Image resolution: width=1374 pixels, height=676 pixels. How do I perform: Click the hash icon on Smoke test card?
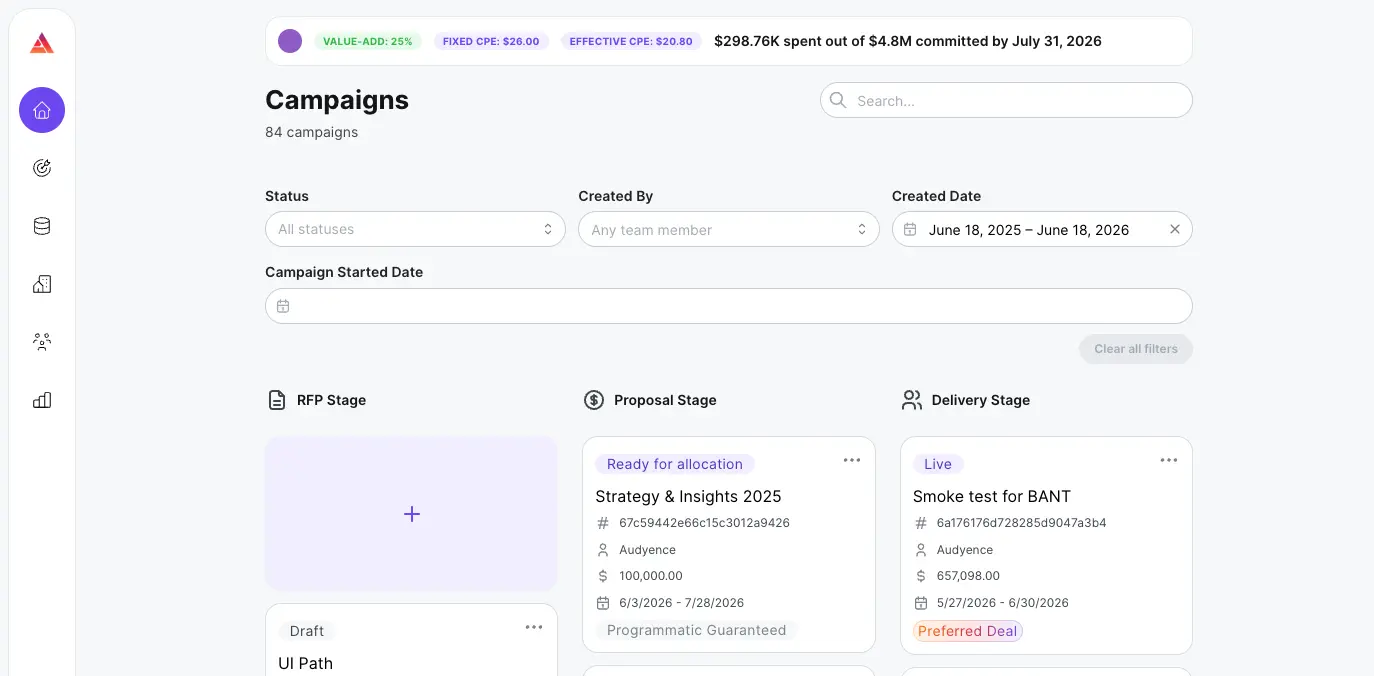920,523
